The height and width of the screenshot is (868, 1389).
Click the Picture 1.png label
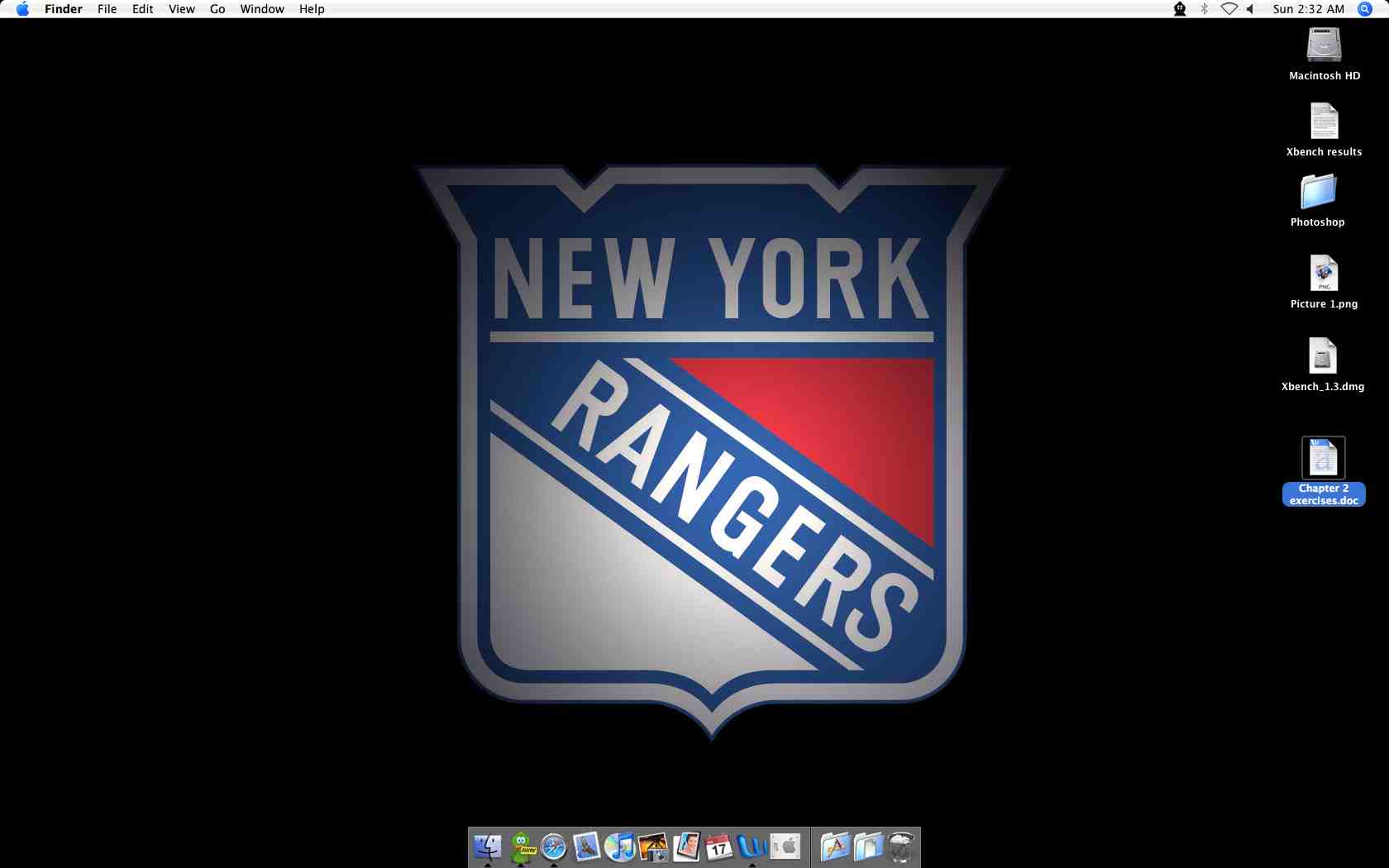pos(1324,304)
